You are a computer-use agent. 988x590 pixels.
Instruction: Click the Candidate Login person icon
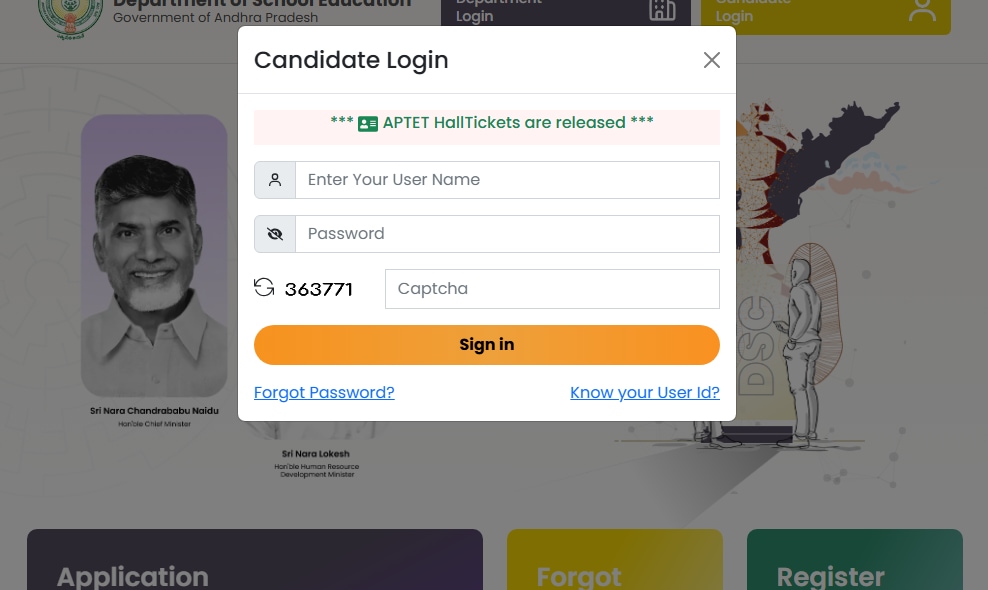[922, 11]
